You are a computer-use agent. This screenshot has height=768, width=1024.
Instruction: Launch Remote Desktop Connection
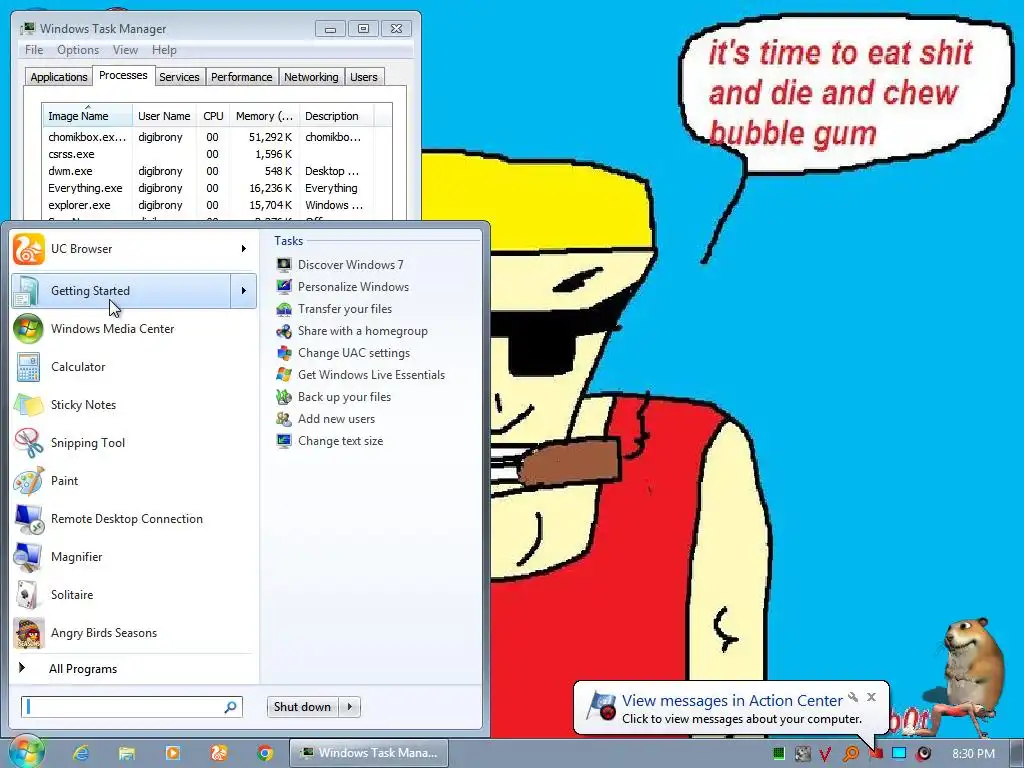click(133, 519)
